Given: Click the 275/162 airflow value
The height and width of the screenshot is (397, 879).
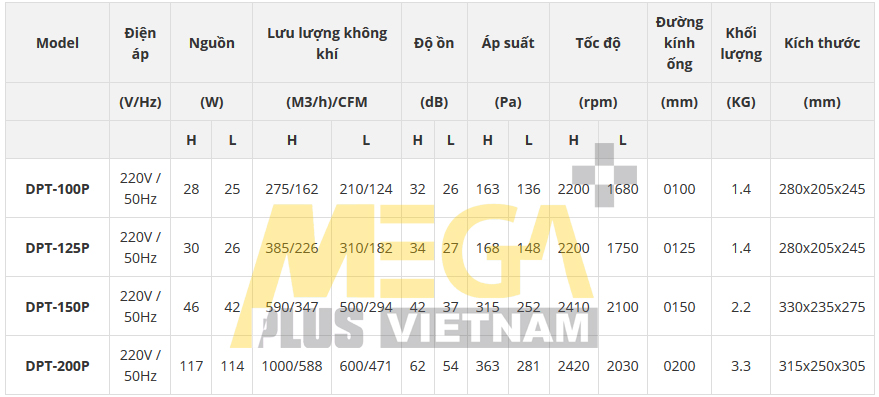Looking at the screenshot, I should [x=292, y=189].
